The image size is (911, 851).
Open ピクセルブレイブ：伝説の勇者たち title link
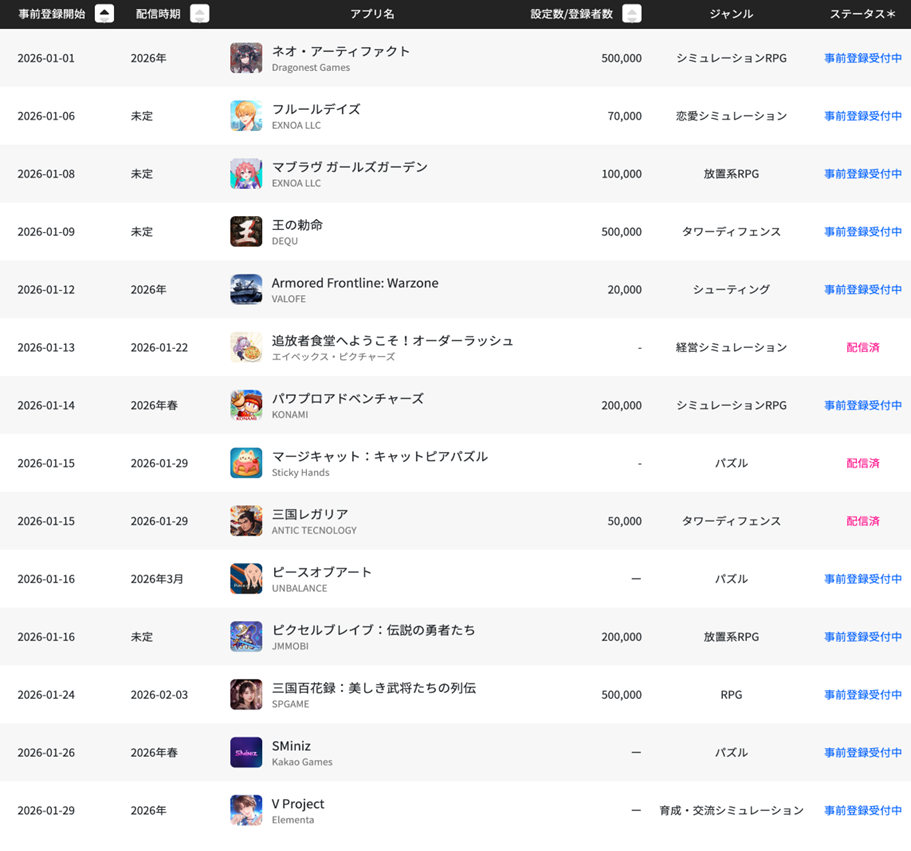point(373,630)
